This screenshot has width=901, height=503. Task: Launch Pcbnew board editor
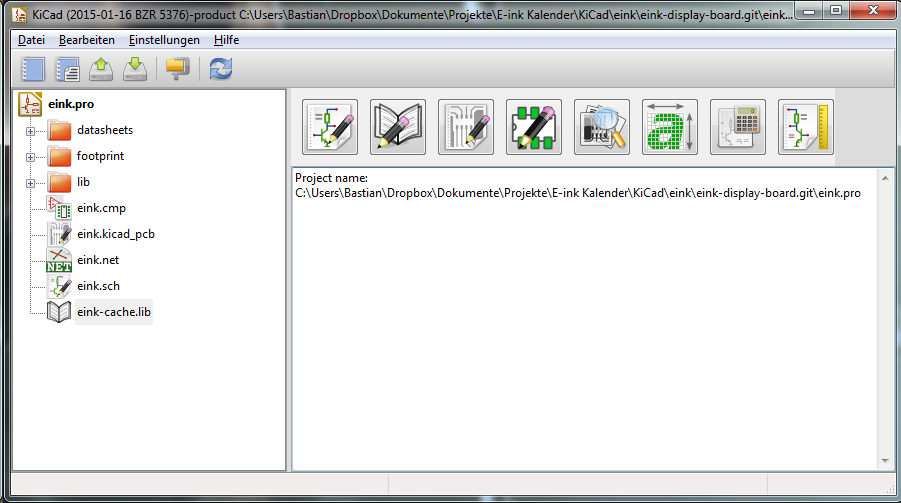(466, 127)
